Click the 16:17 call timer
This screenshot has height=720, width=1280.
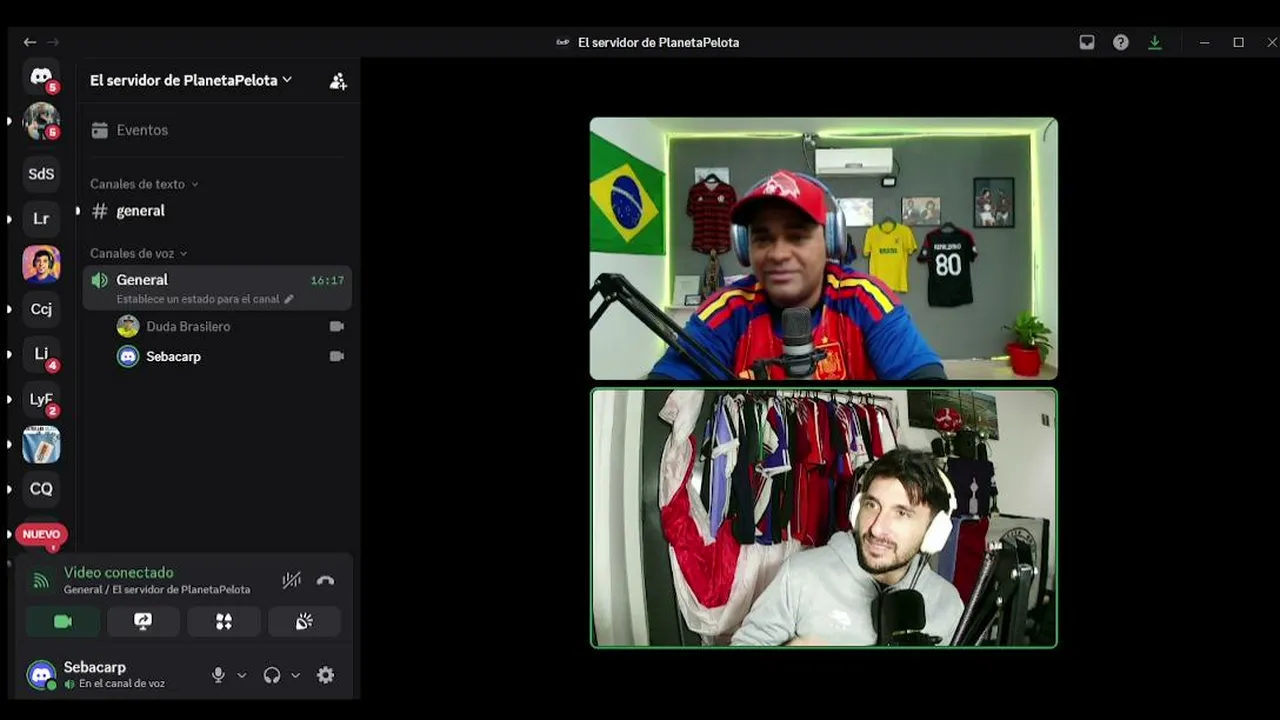(327, 281)
